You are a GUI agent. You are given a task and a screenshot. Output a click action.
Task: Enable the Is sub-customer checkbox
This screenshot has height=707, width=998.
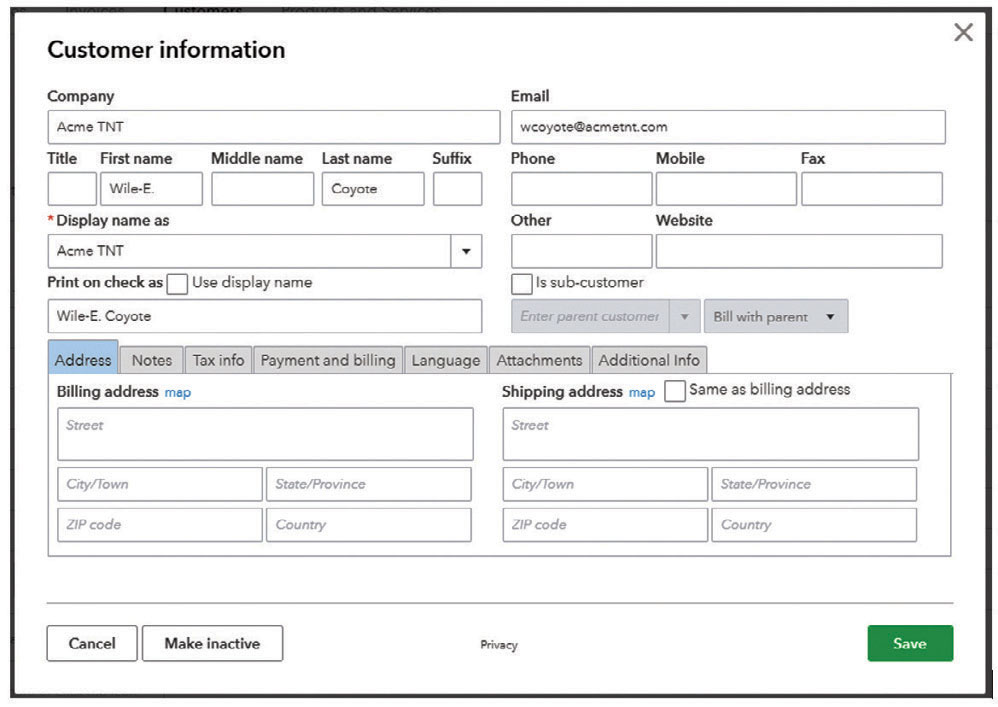click(521, 283)
